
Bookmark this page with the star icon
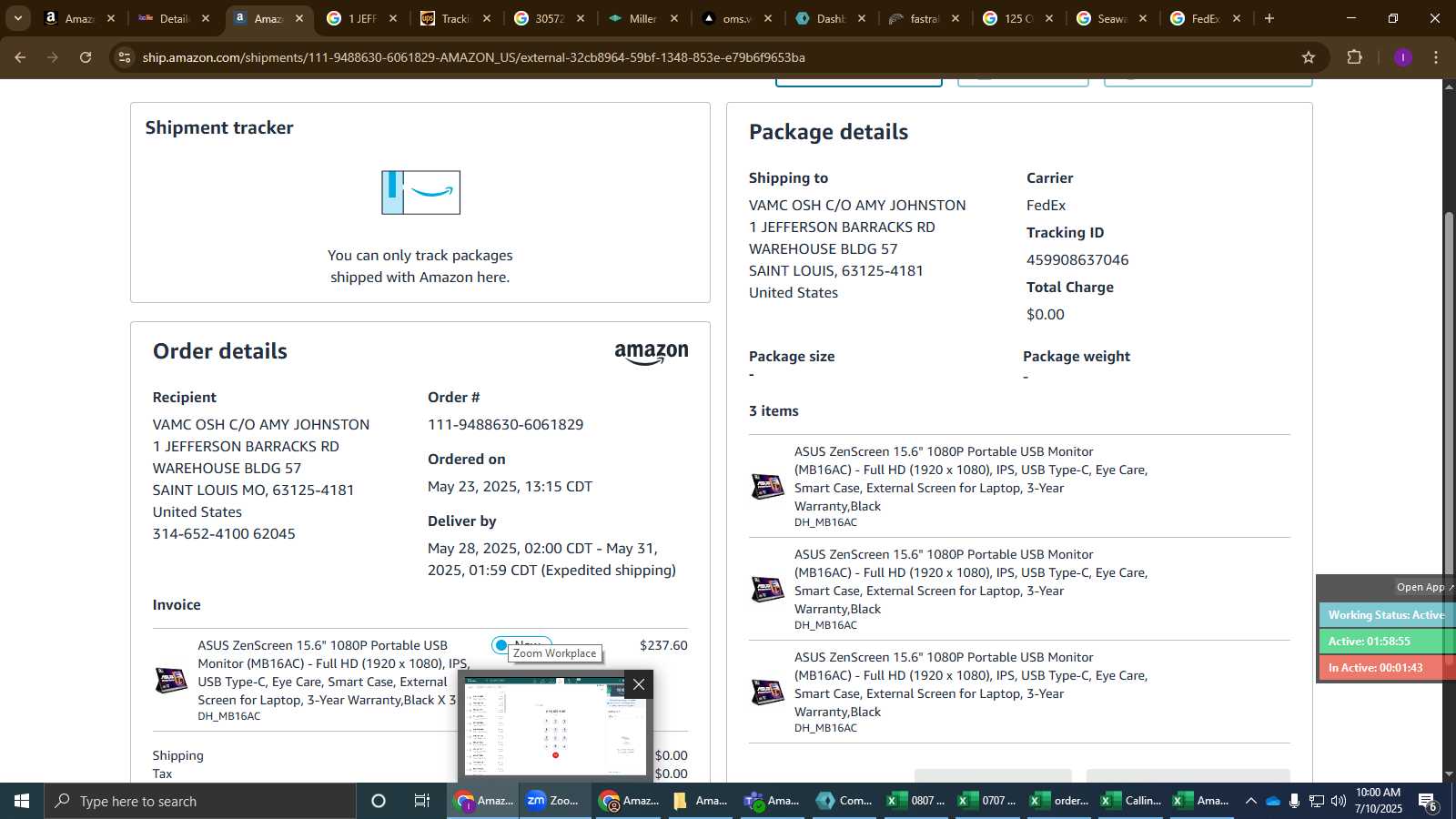[1309, 57]
